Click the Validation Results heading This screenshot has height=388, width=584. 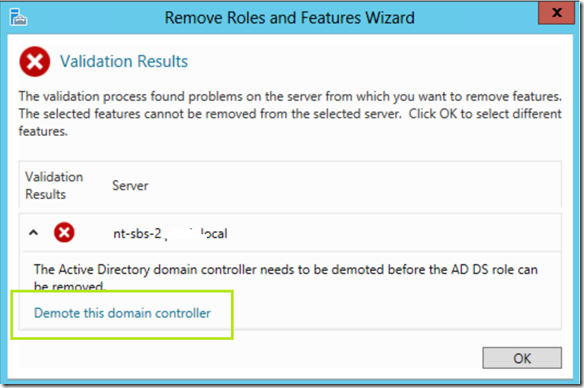coord(124,61)
